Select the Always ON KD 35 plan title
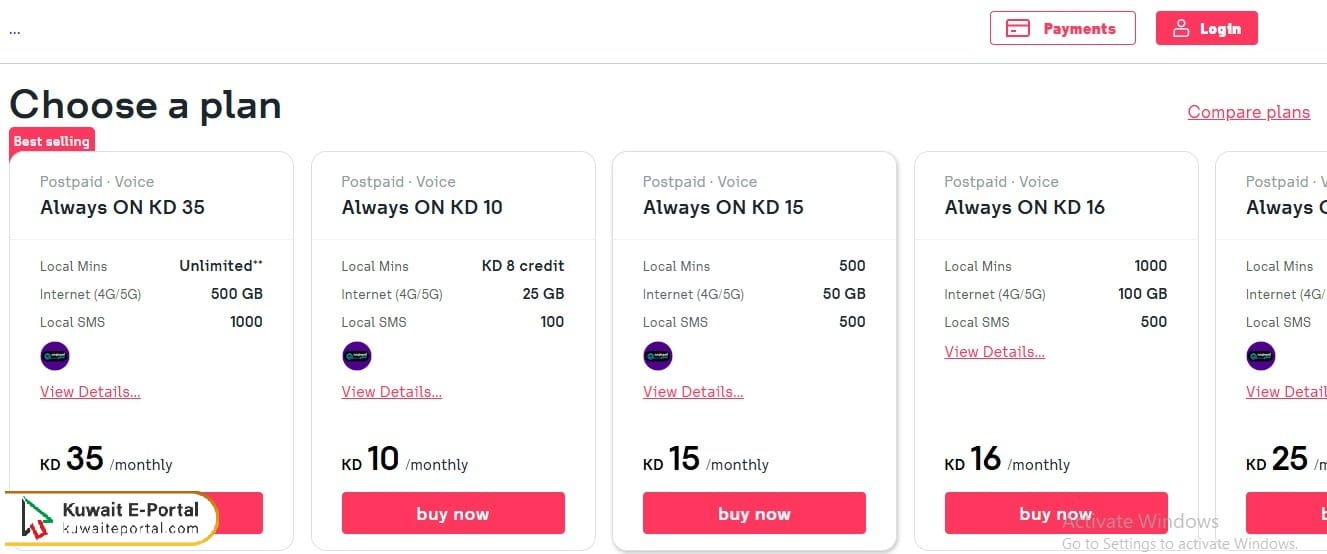The image size is (1327, 554). 122,208
